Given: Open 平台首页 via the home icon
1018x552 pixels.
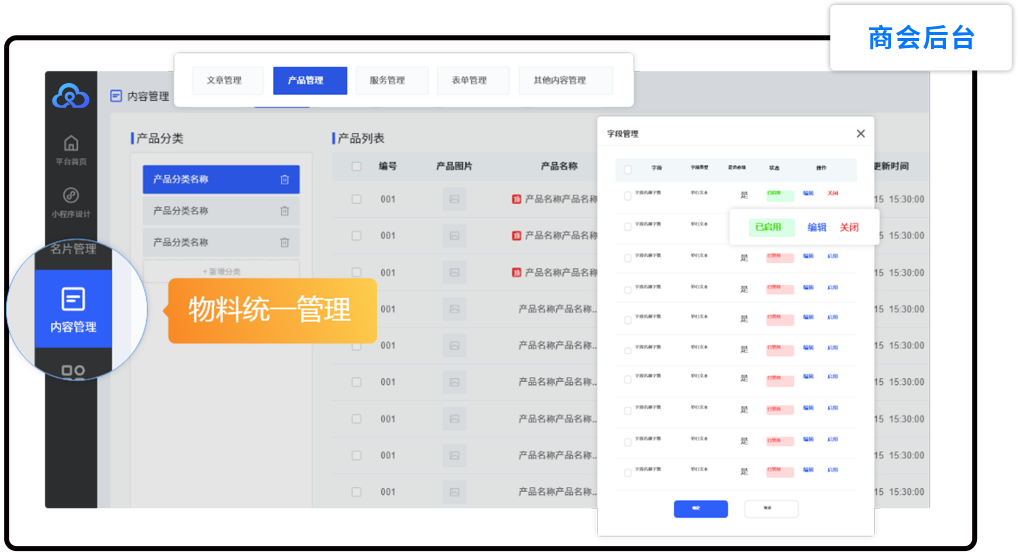Looking at the screenshot, I should [71, 143].
